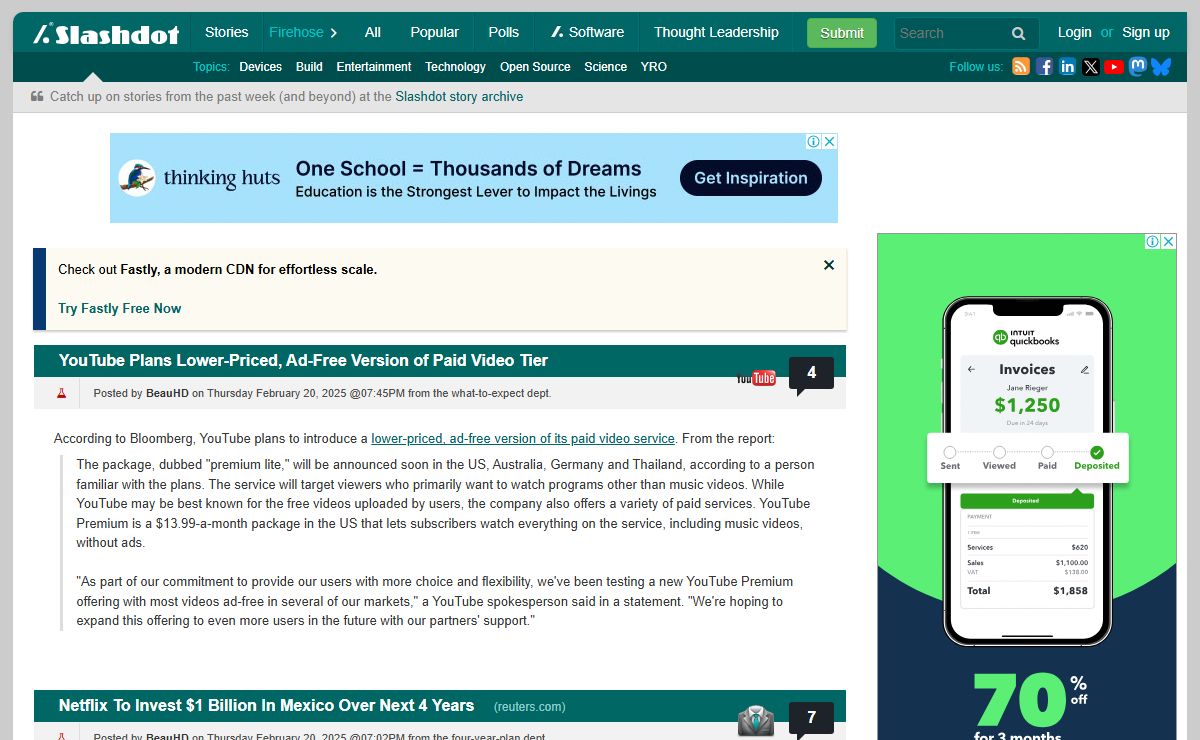Open Slashdot's Mastodon icon
Screen dimensions: 1200x740
(1138, 67)
